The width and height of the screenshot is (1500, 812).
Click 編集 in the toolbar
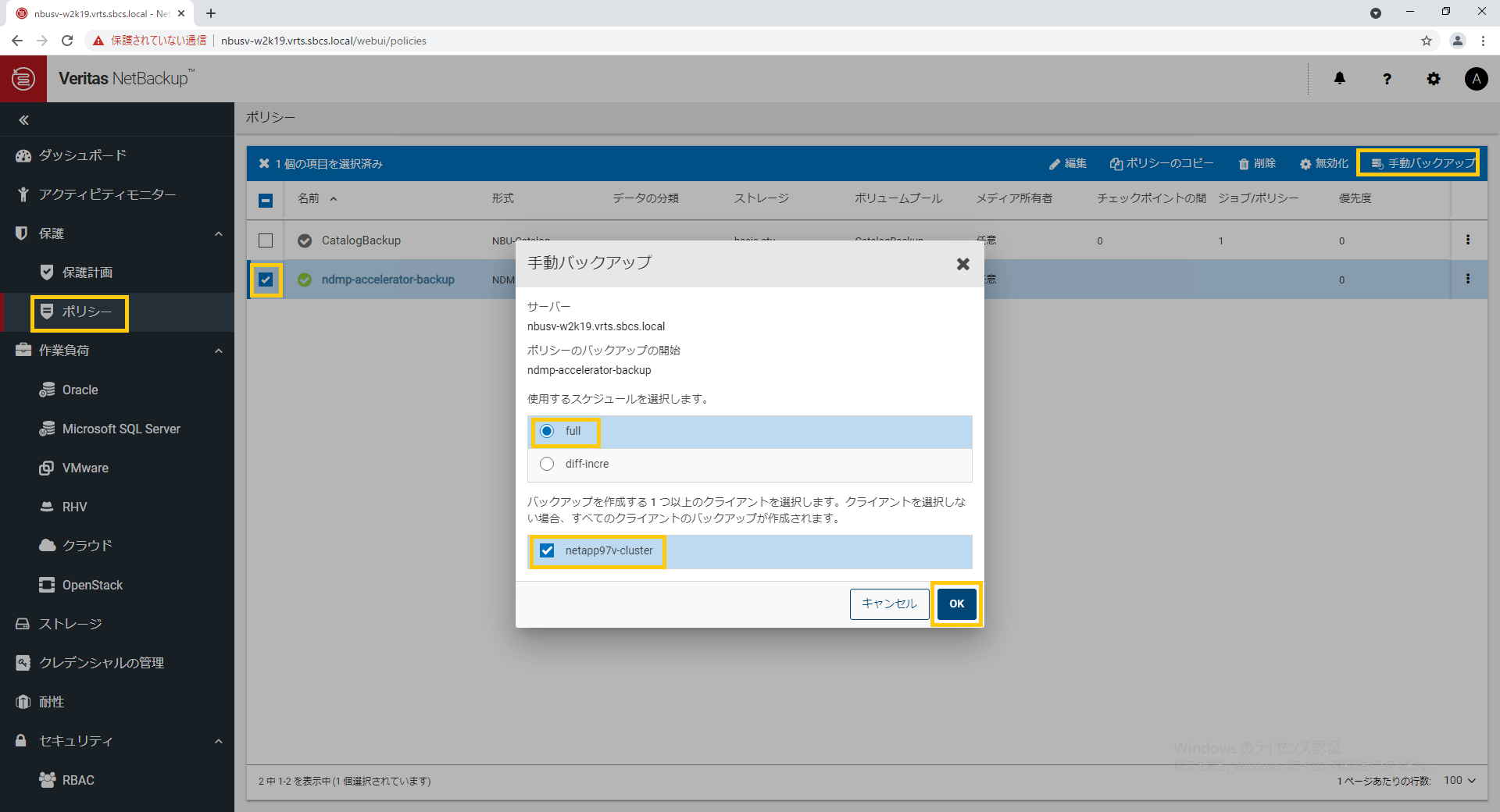(1068, 163)
